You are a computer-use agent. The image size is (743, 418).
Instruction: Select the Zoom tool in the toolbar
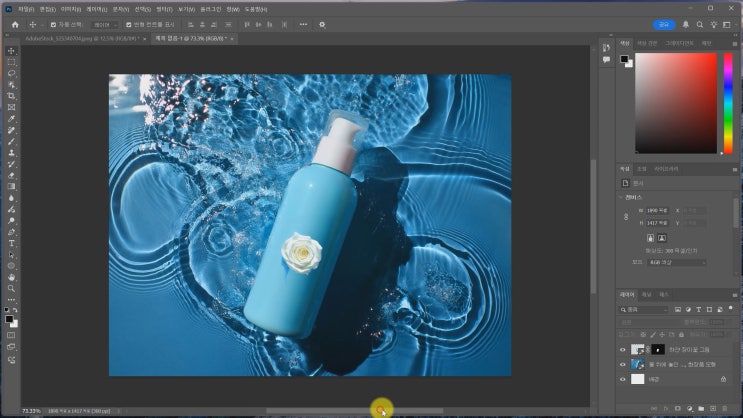12,288
